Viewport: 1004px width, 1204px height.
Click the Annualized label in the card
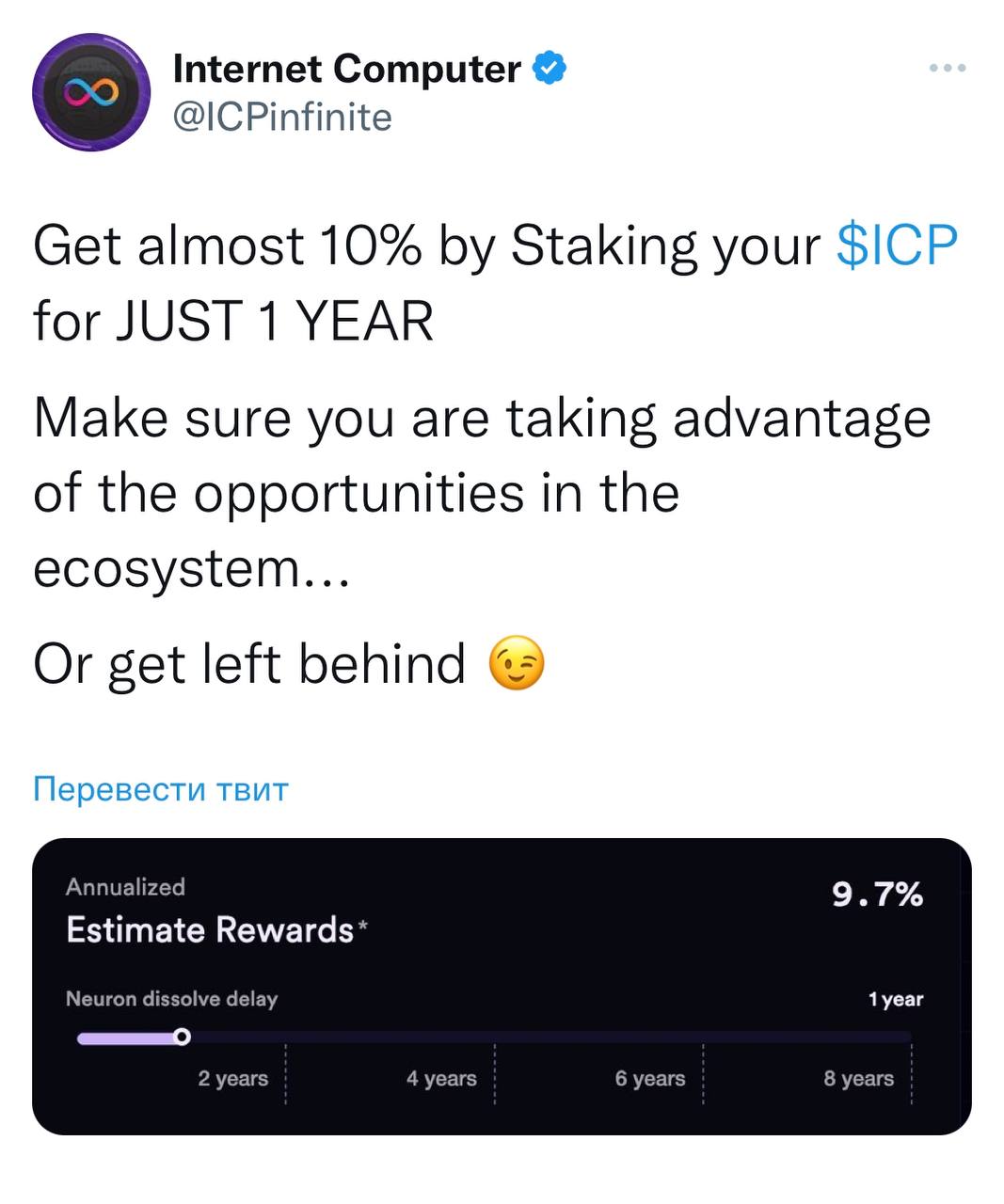(x=125, y=886)
